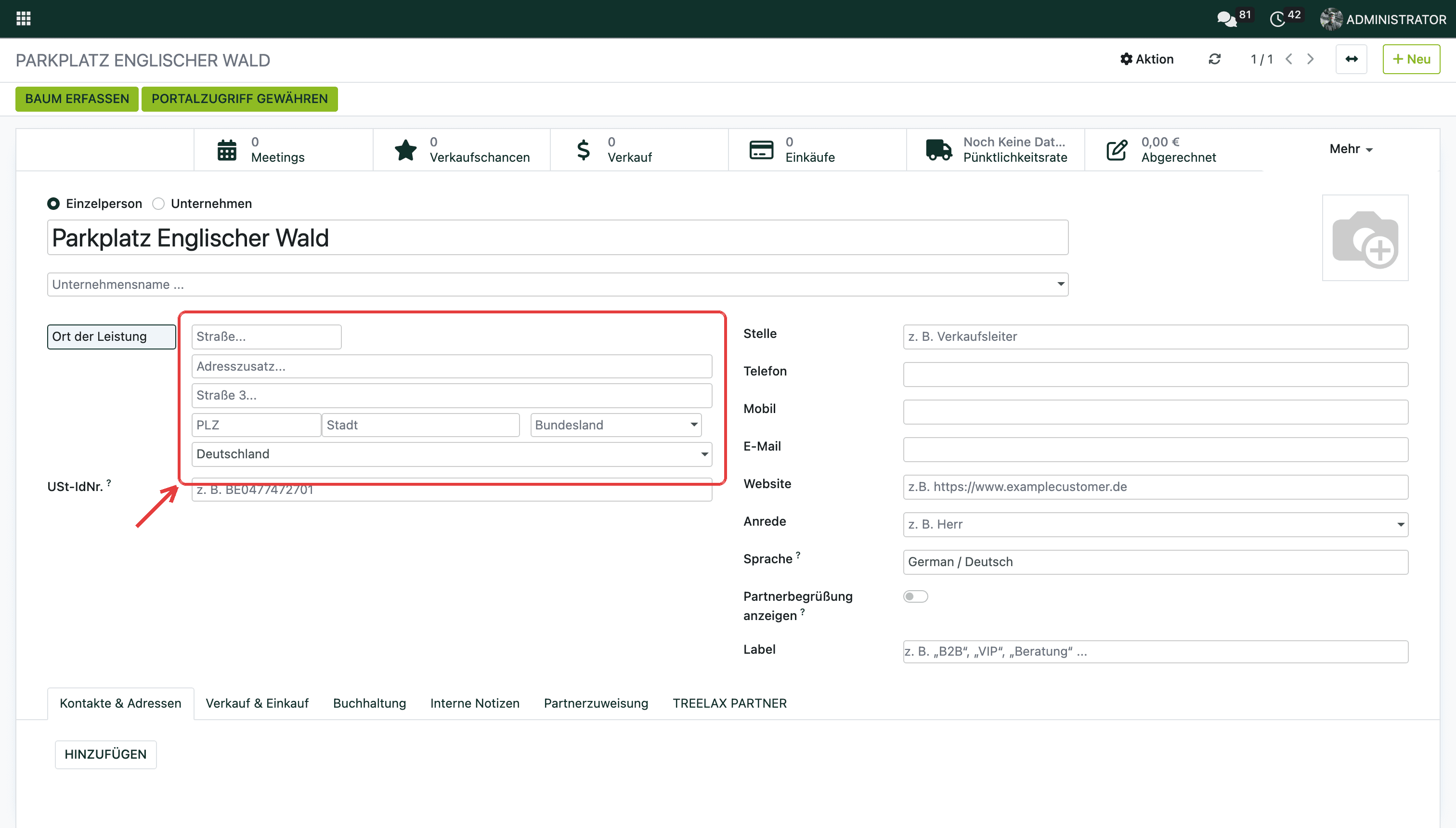
Task: Click the Administrator avatar
Action: pyautogui.click(x=1331, y=19)
